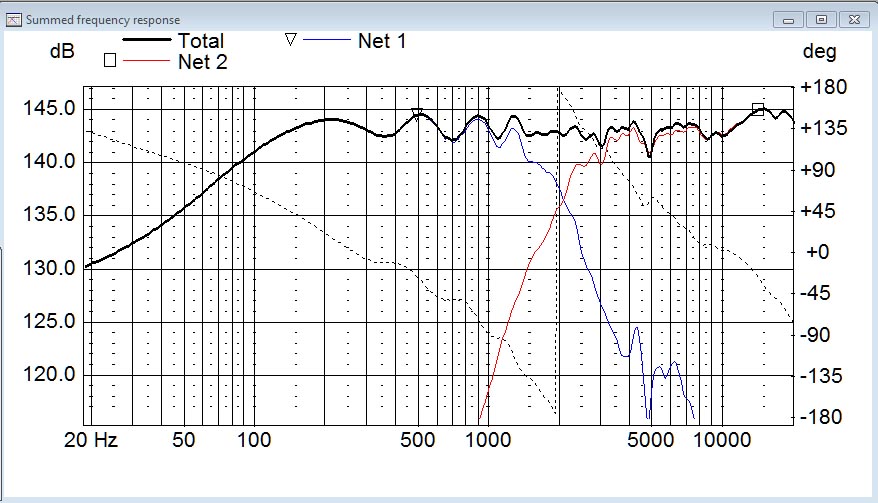
Task: Click the Net 1 triangle marker symbol in legend
Action: tap(290, 40)
